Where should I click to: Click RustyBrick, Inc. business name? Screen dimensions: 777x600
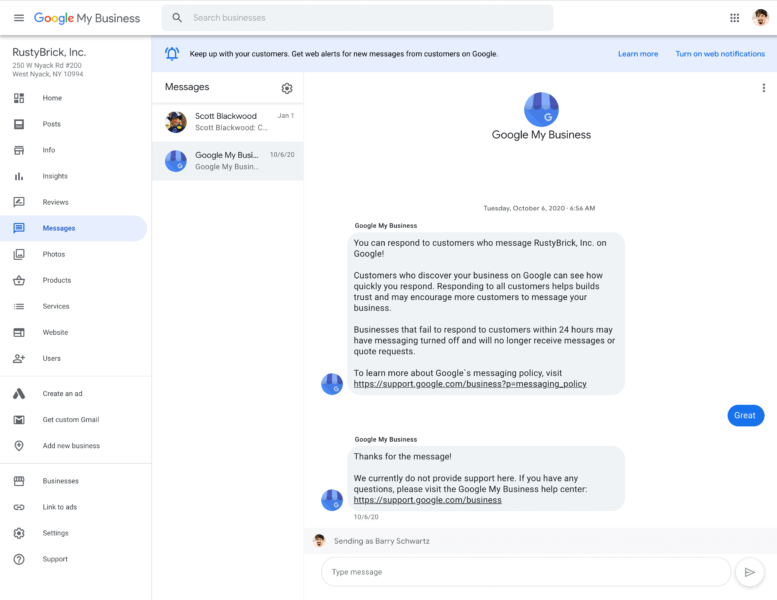49,52
